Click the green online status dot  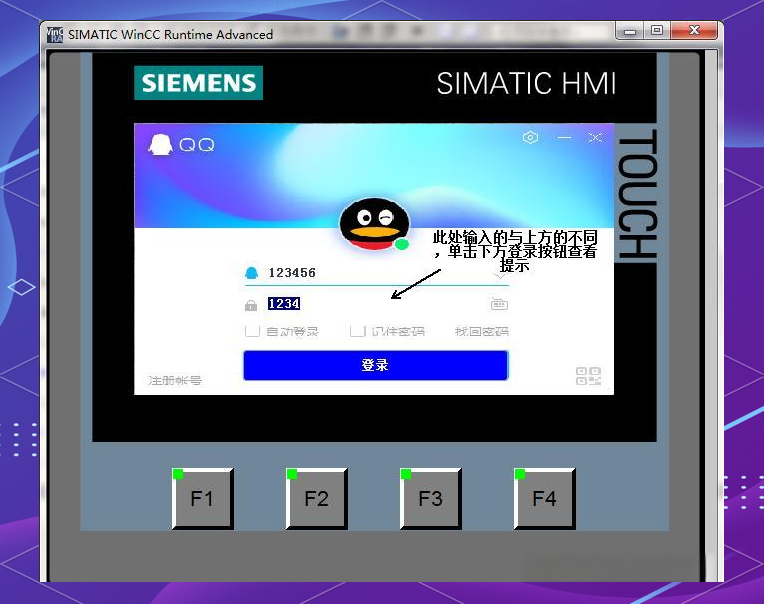(x=401, y=244)
